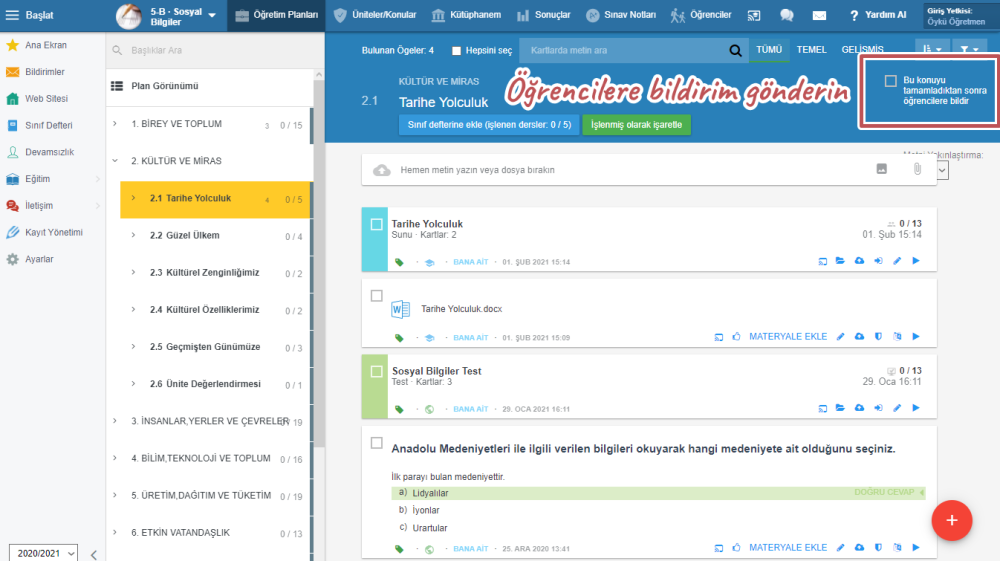Go to the Üniteler/Konular menu
Viewport: 1000px width, 561px height.
click(x=375, y=15)
